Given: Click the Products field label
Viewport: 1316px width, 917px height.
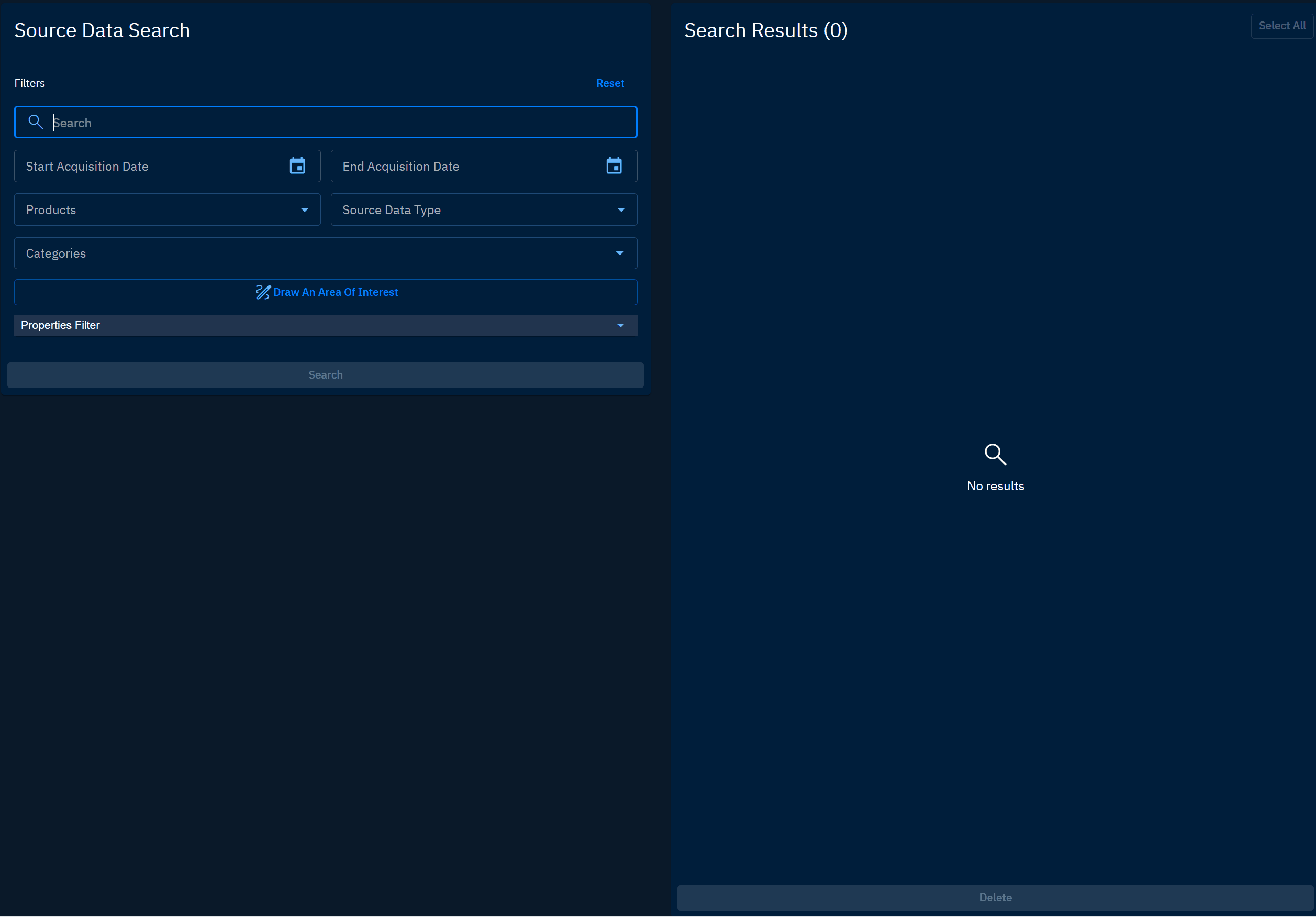Looking at the screenshot, I should (51, 210).
